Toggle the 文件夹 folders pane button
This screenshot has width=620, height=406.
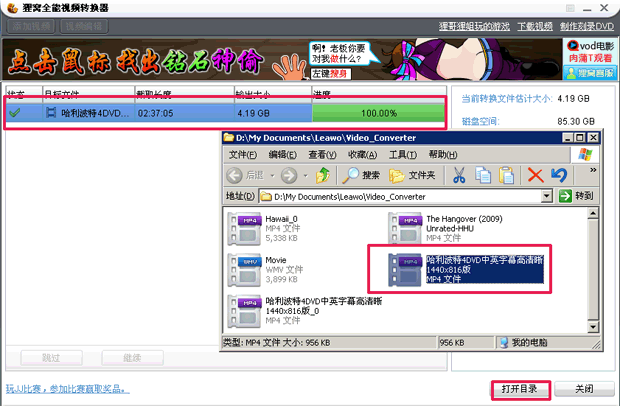click(412, 175)
